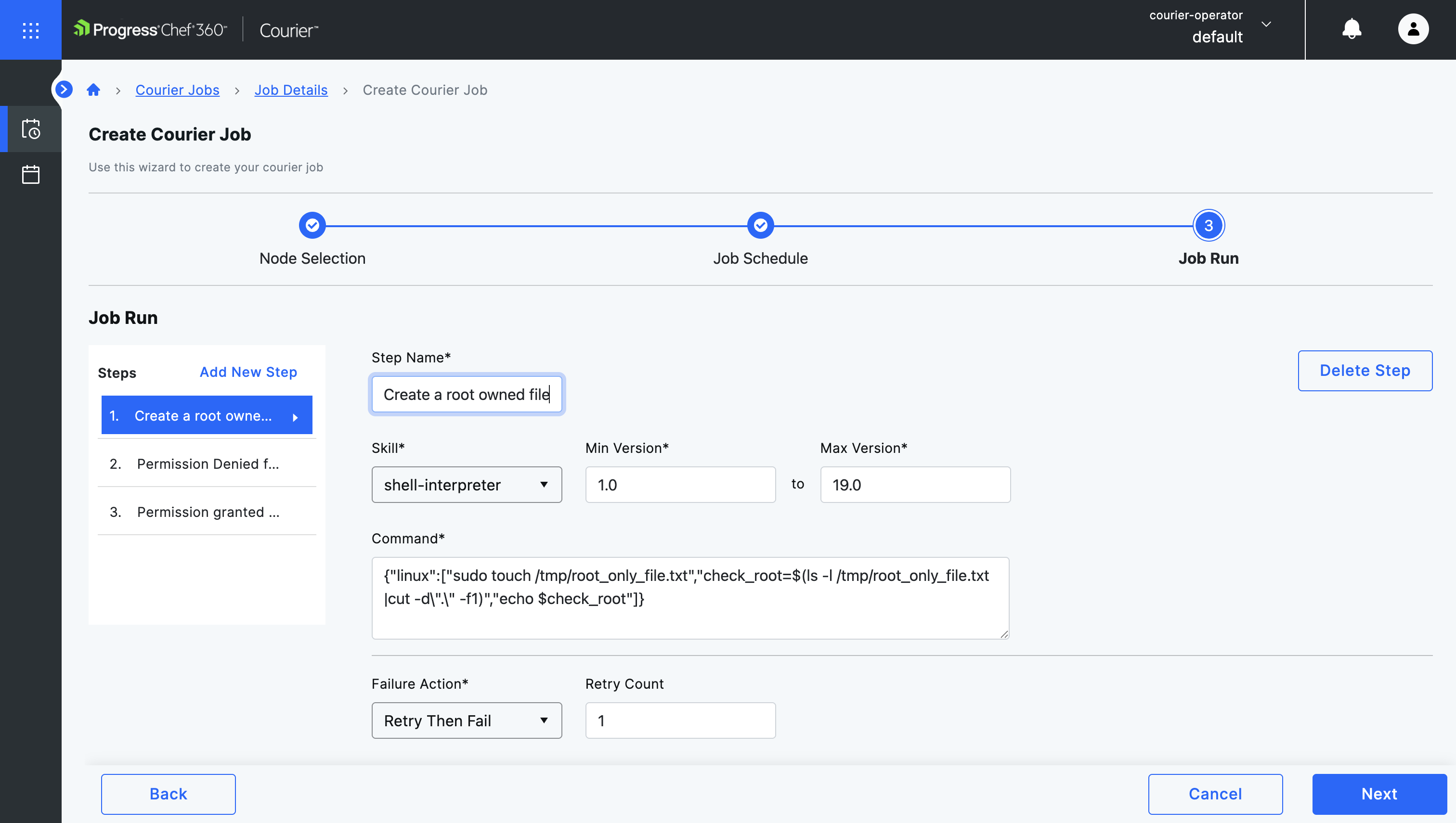
Task: Open the Skill shell-interpreter dropdown
Action: [467, 485]
